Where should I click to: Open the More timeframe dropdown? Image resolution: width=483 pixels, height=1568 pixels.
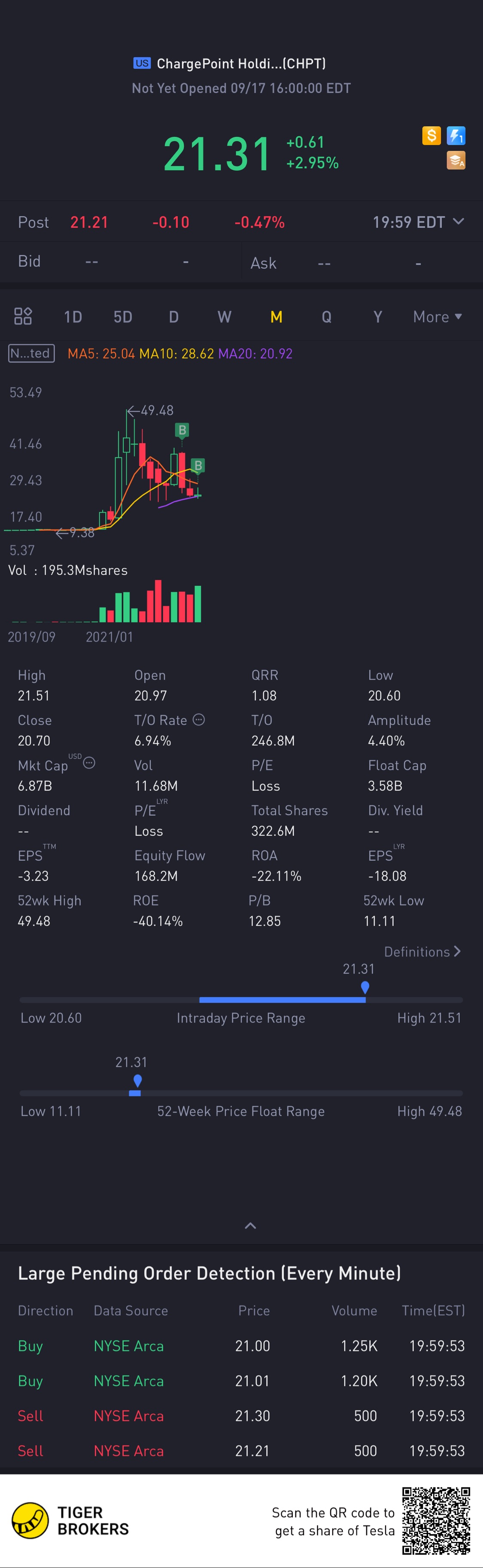437,317
